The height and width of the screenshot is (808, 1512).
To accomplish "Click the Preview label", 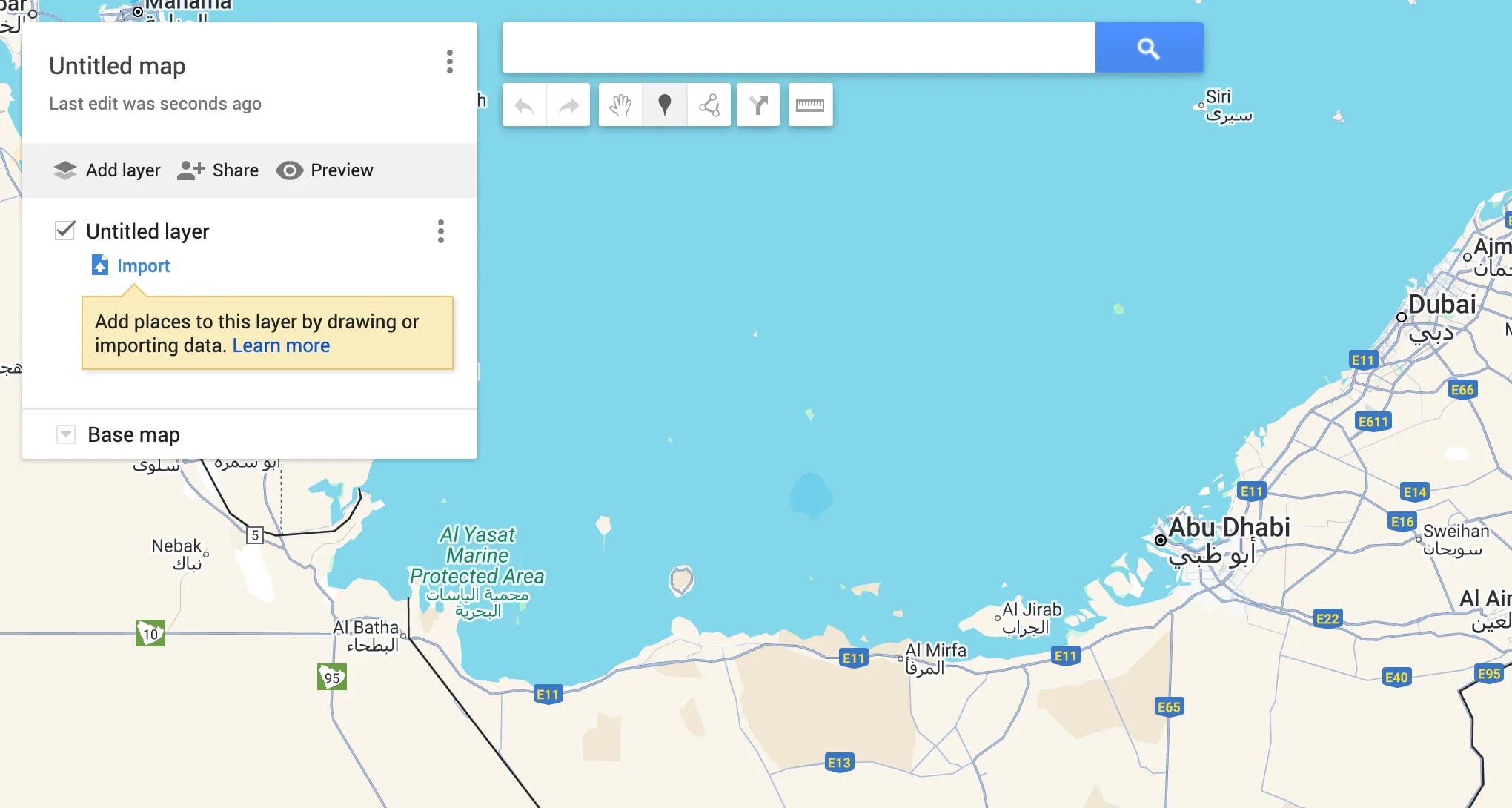I will (342, 170).
